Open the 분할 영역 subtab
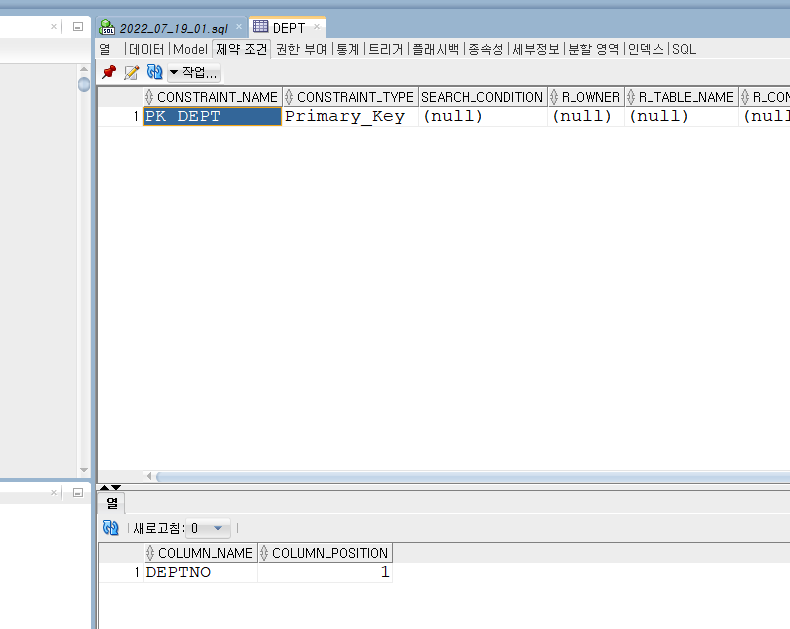The height and width of the screenshot is (629, 790). (594, 49)
